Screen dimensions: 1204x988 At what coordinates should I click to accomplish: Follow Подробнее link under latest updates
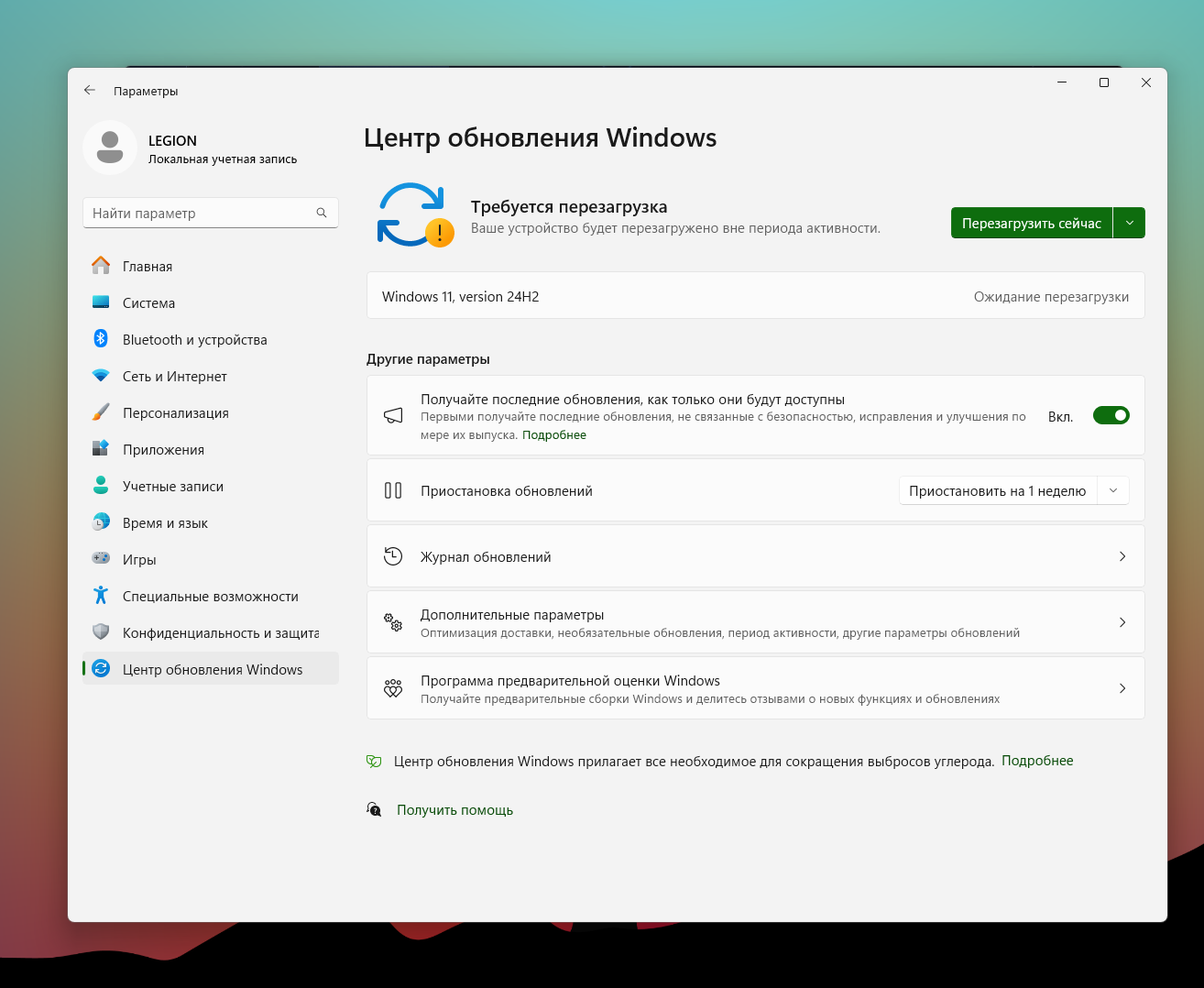click(x=554, y=435)
